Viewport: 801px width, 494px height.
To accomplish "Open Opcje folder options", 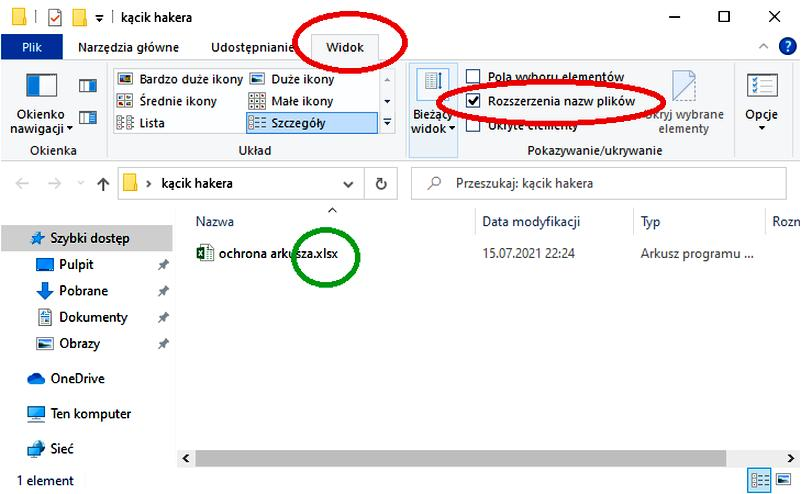I will 762,102.
